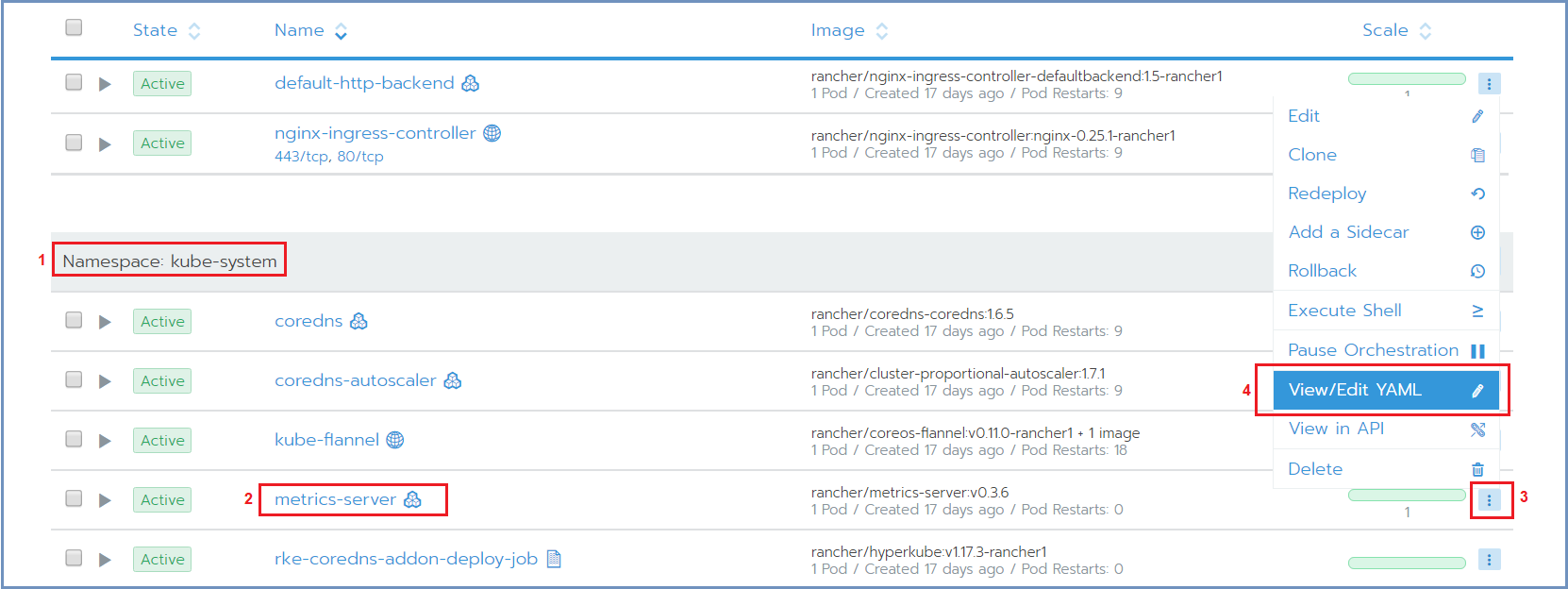Open the three-dot menu for default-http-backend
This screenshot has width=1568, height=589.
point(1489,84)
